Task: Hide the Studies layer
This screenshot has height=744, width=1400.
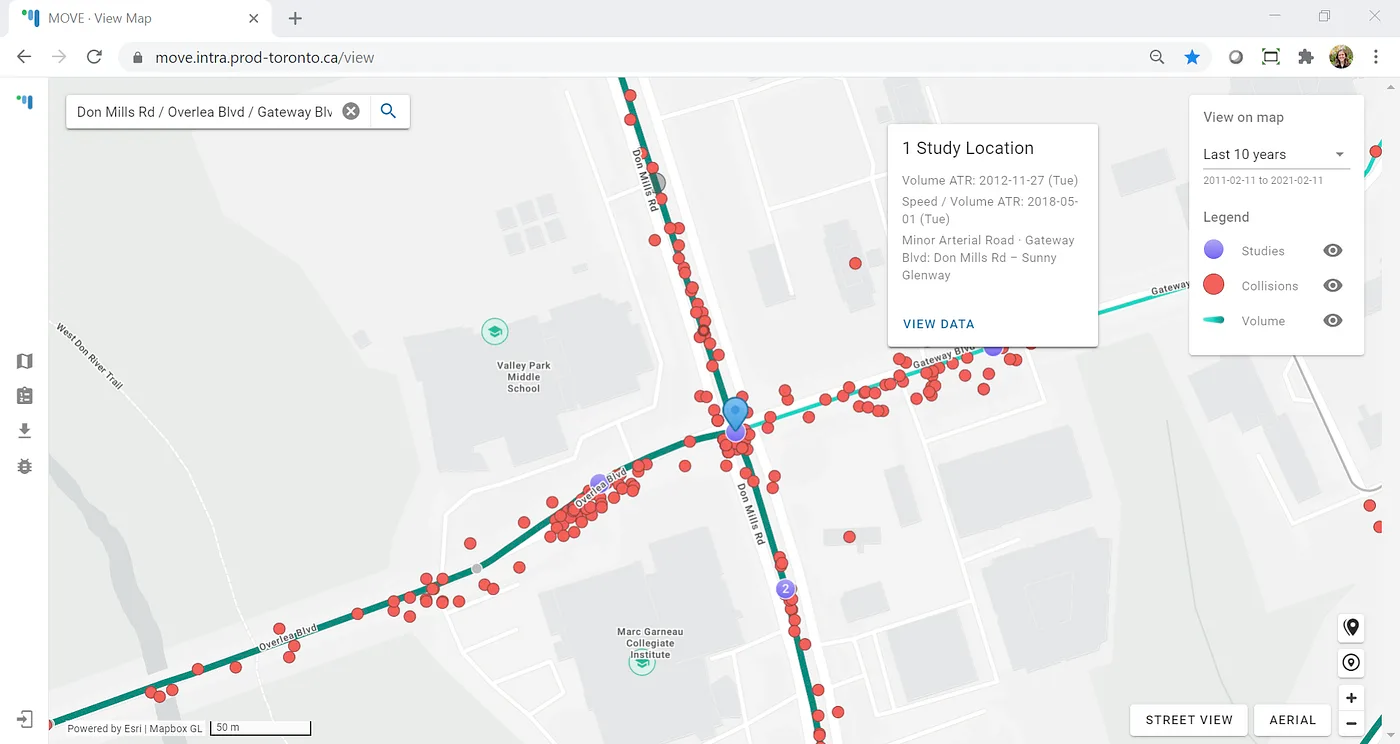Action: [x=1332, y=251]
